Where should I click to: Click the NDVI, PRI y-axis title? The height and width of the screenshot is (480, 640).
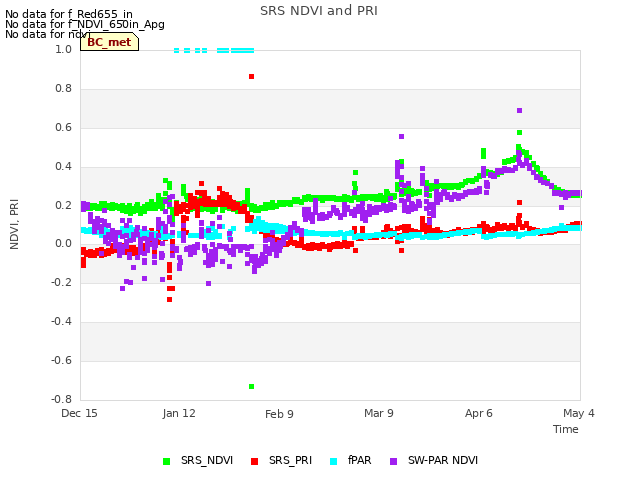[x=14, y=224]
